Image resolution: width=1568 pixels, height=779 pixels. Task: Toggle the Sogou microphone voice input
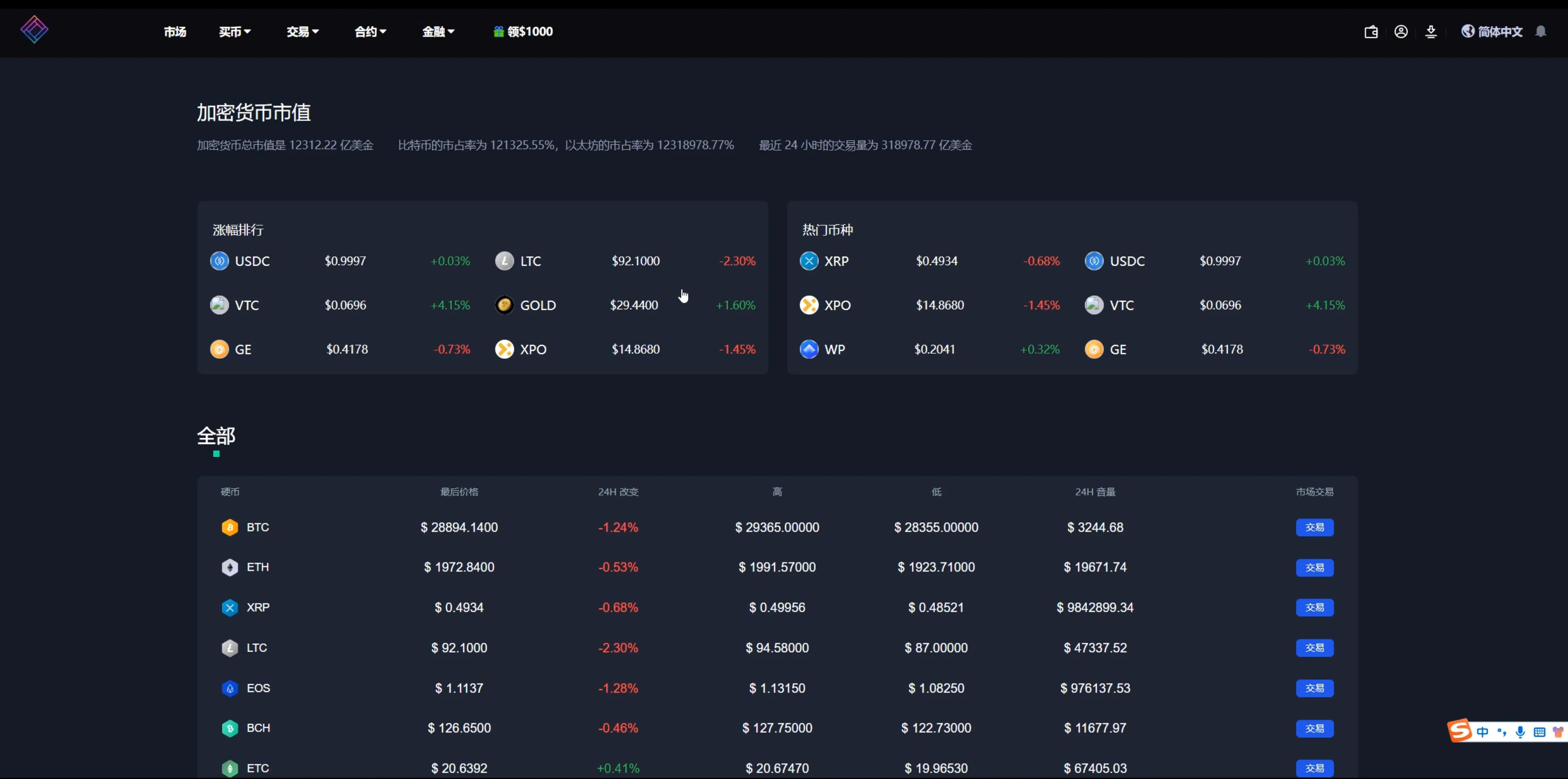coord(1520,732)
